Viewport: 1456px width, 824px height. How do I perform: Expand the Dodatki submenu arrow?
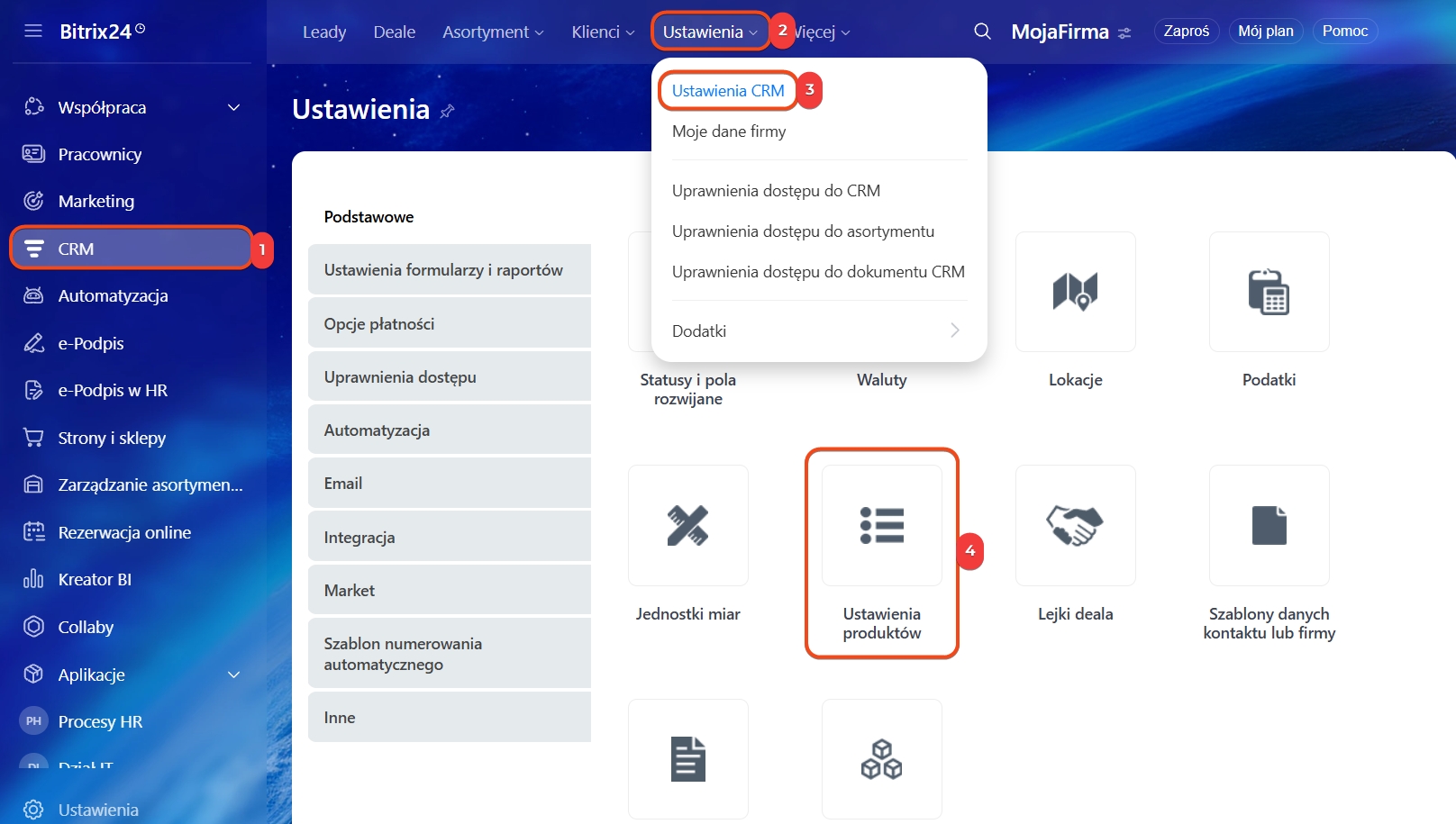pyautogui.click(x=955, y=331)
